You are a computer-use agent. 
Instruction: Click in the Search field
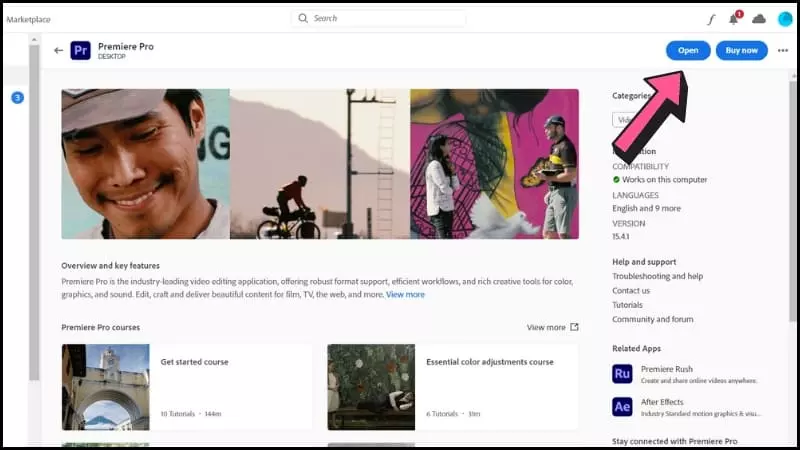pos(379,18)
